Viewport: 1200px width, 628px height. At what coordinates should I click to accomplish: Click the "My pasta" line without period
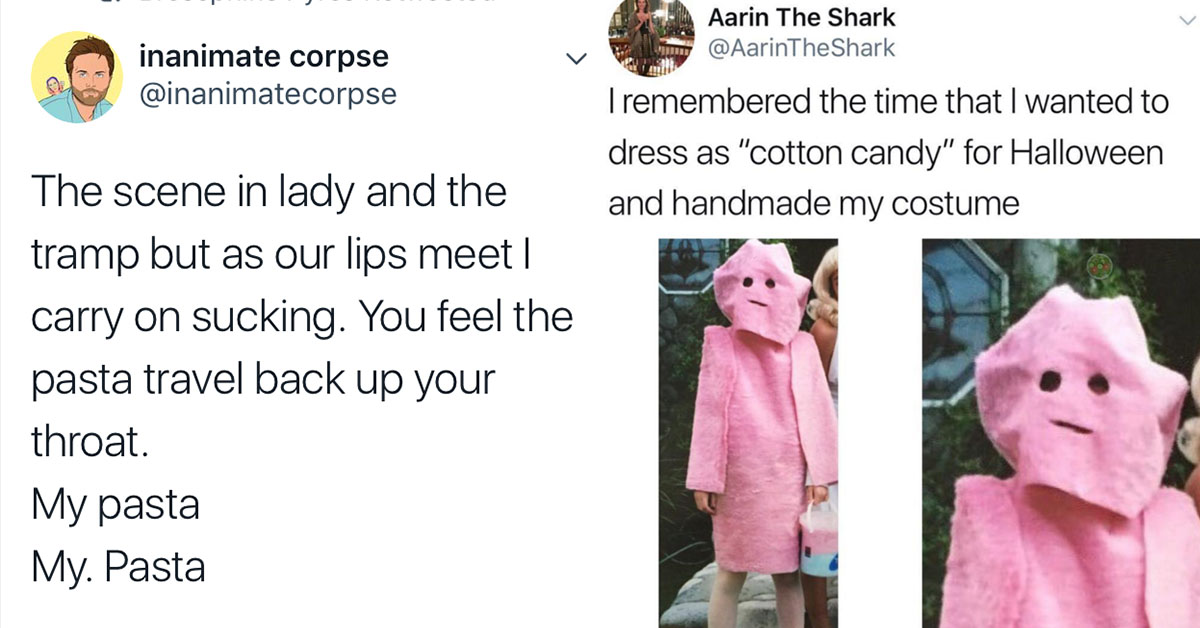click(115, 506)
